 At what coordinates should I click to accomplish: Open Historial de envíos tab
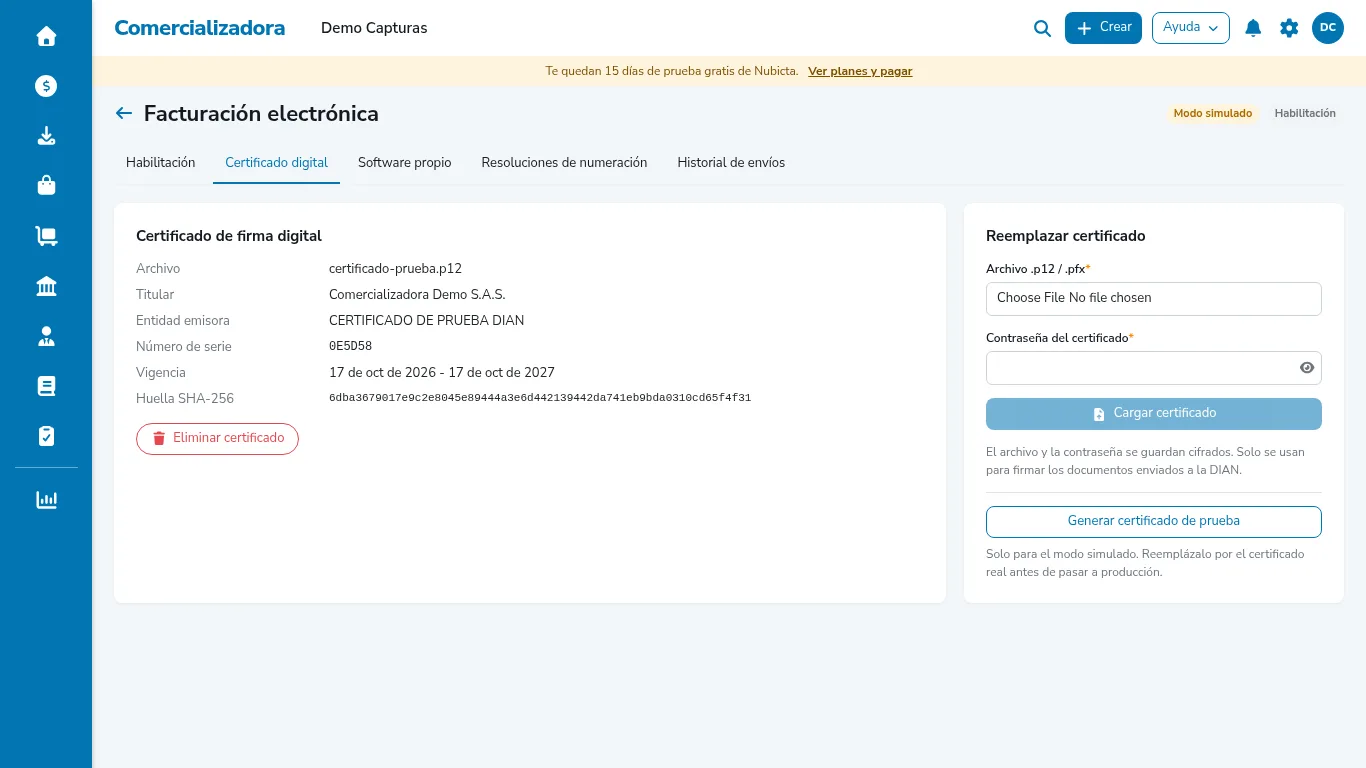coord(731,163)
